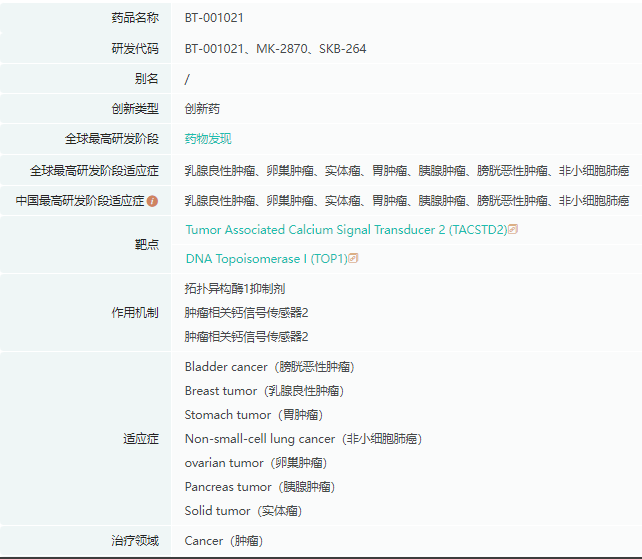Viewport: 642px width, 559px height.
Task: Open DNA Topoisomerase I (TOP1) link
Action: tap(267, 259)
